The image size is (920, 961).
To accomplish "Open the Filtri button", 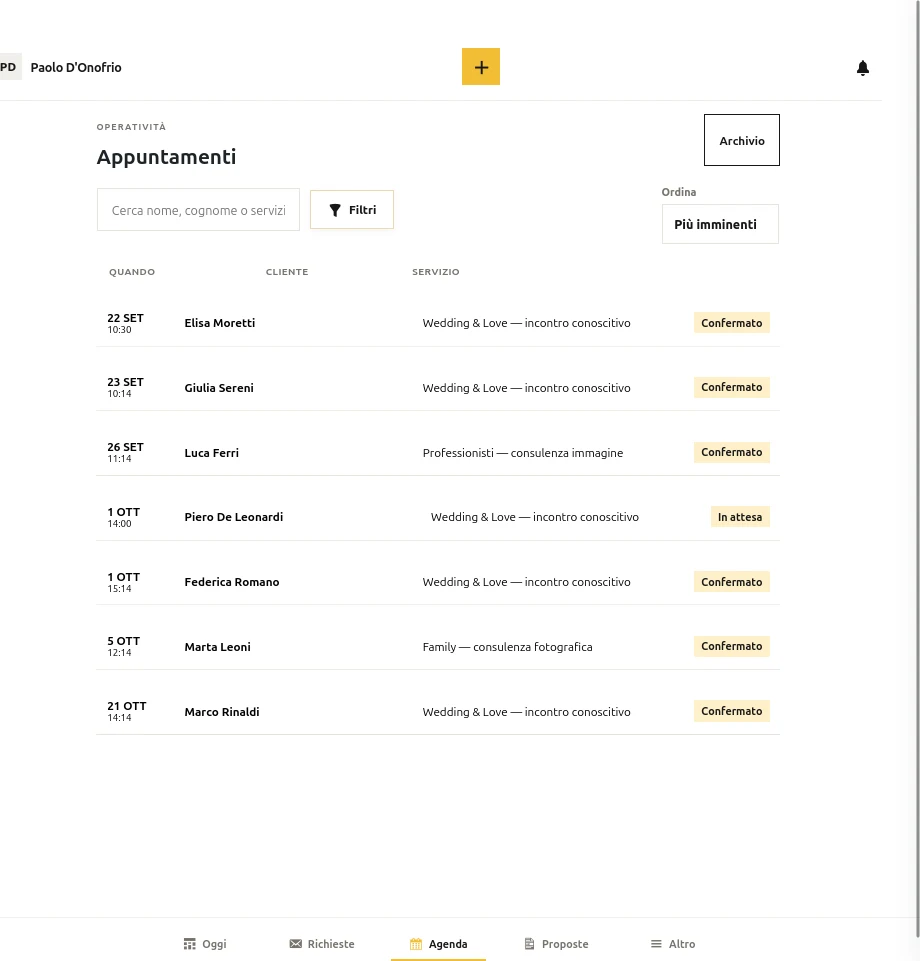I will (352, 210).
